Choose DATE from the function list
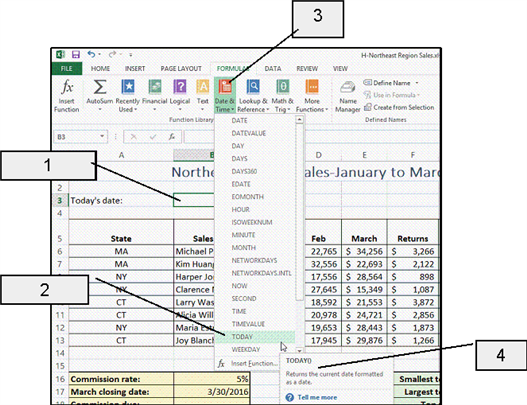This screenshot has height=405, width=527. tap(255, 120)
